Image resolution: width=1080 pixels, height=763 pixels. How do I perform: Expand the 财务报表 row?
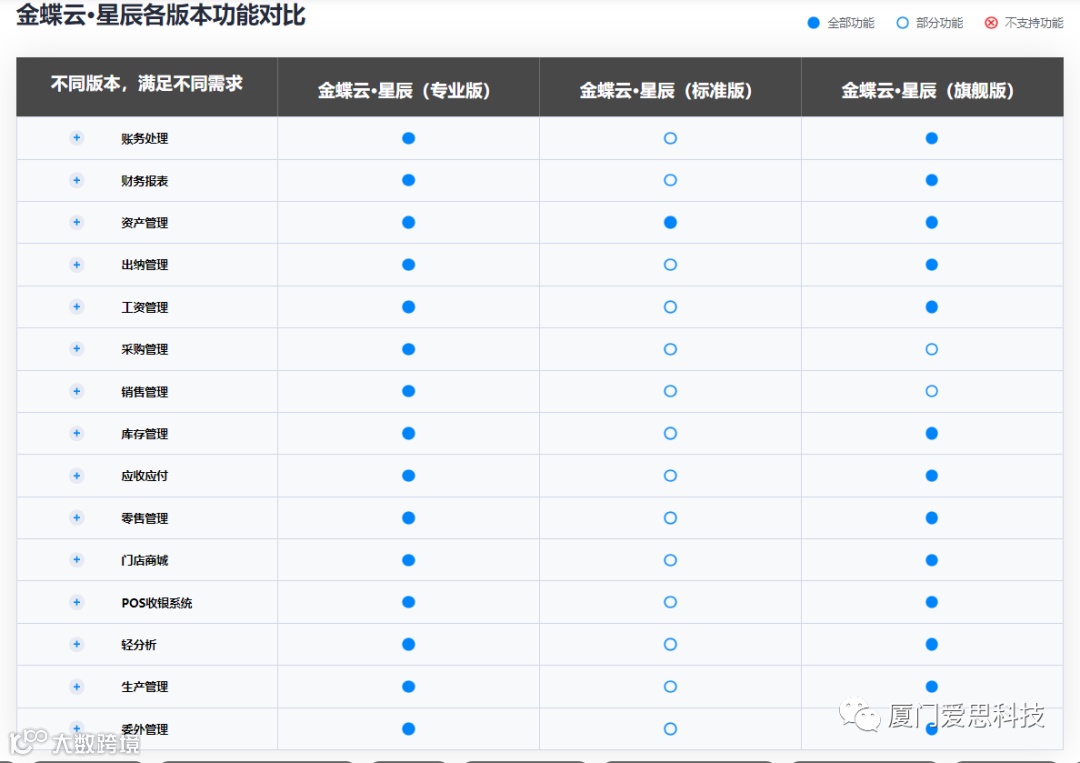(x=76, y=180)
